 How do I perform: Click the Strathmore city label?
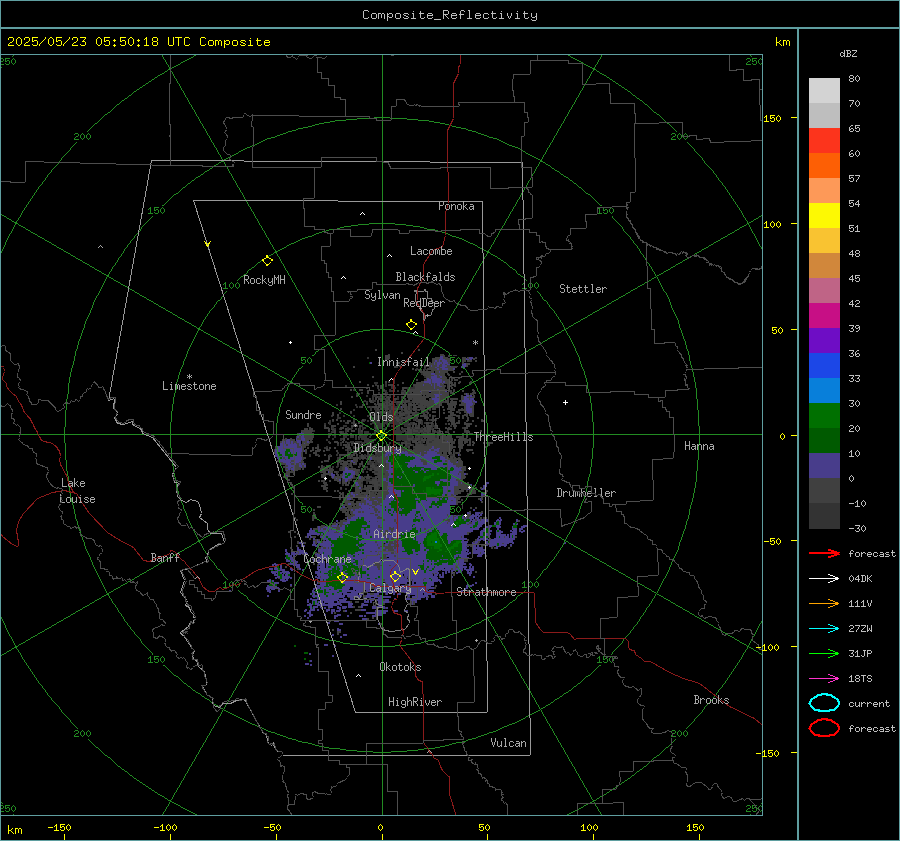487,592
